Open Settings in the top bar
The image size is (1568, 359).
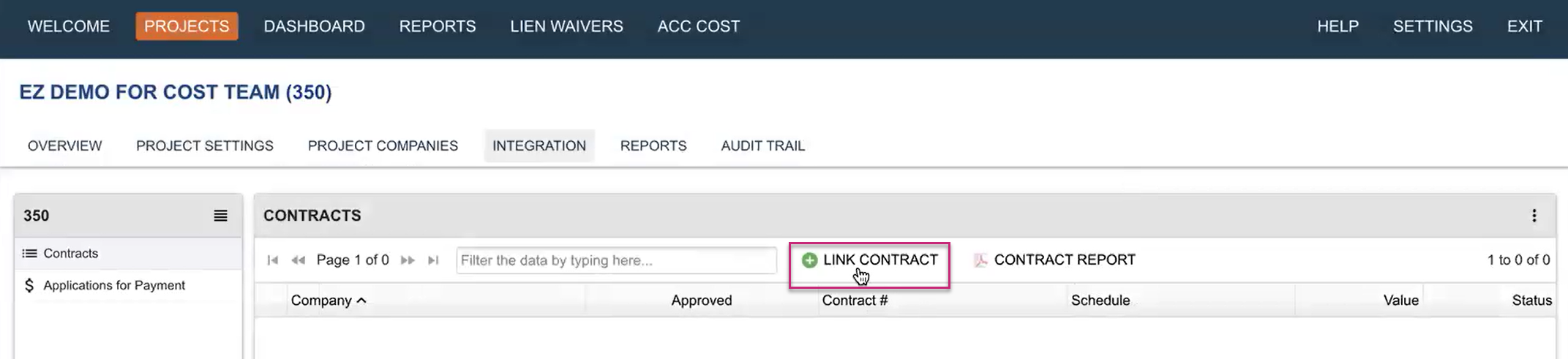(1432, 26)
